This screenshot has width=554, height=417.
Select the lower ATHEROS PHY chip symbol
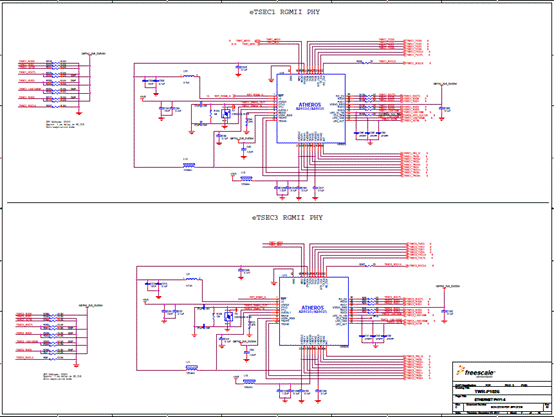(314, 311)
